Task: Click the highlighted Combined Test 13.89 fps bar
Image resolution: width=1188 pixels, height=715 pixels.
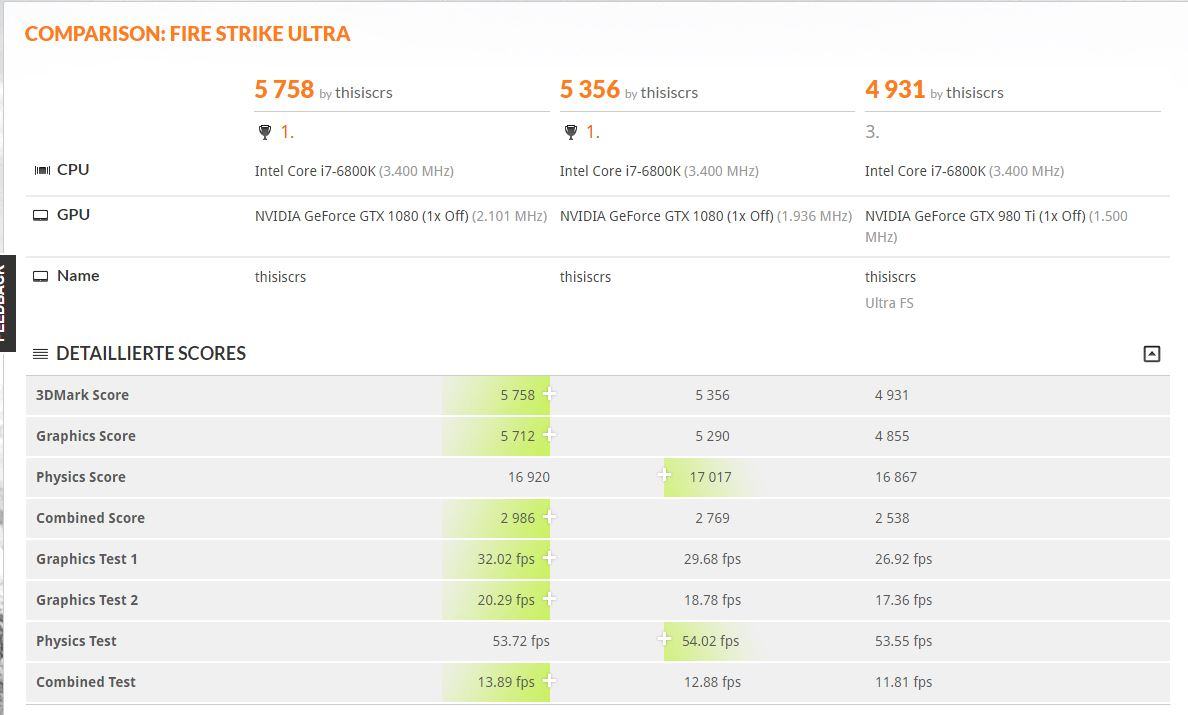Action: 498,682
